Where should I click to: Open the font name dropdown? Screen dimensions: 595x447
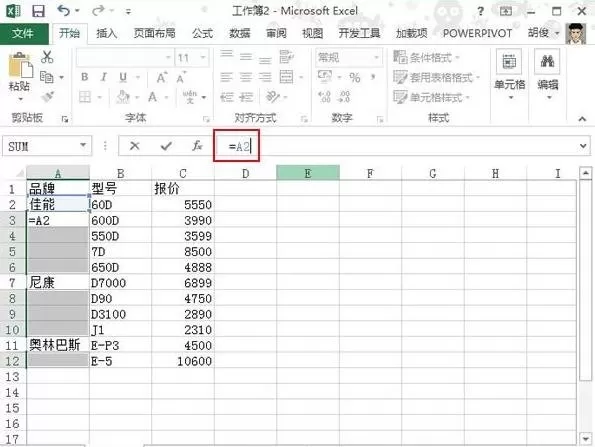pos(168,58)
